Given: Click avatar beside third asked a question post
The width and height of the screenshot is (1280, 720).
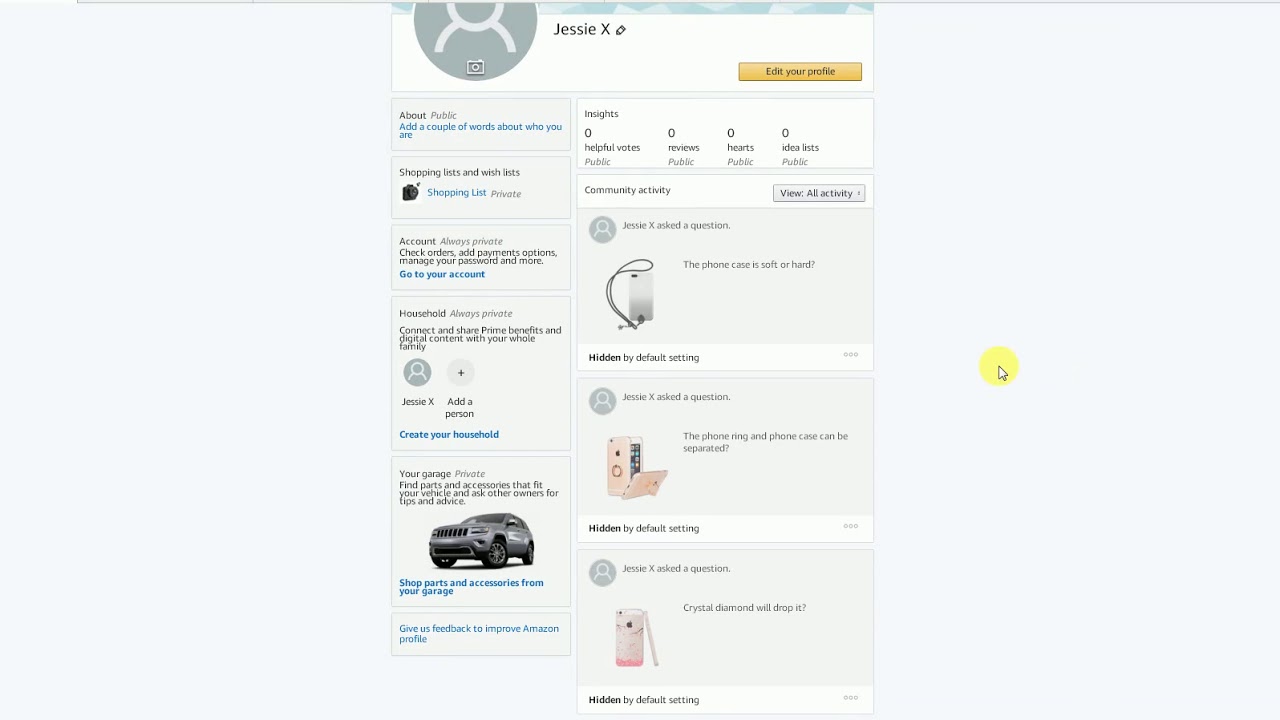Looking at the screenshot, I should coord(602,572).
